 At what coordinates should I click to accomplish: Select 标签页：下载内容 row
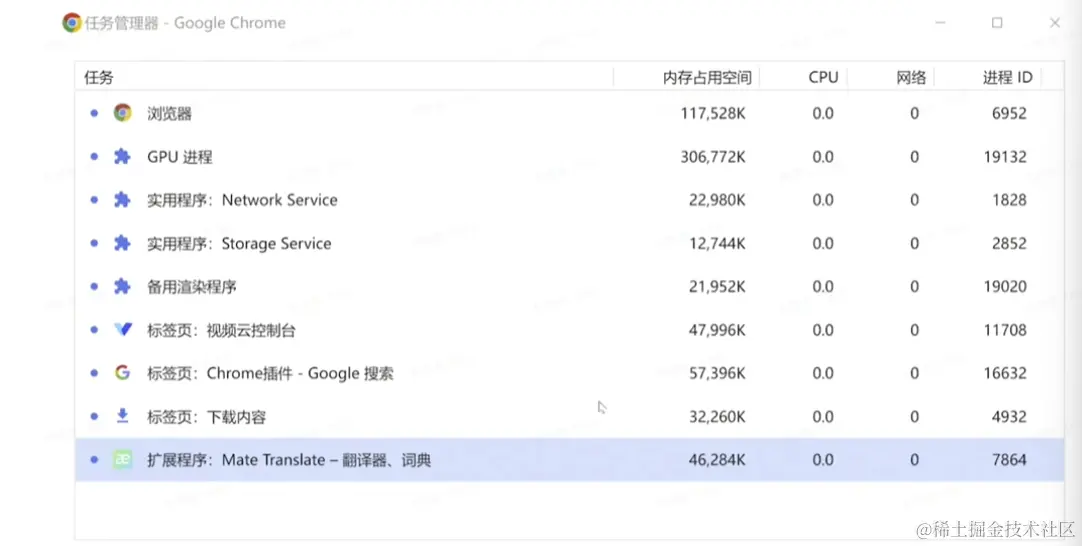pyautogui.click(x=569, y=416)
